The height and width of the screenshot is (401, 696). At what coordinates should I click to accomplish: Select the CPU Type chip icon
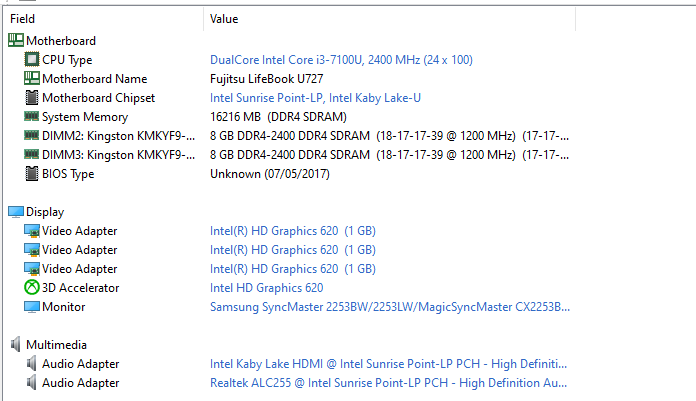coord(32,59)
